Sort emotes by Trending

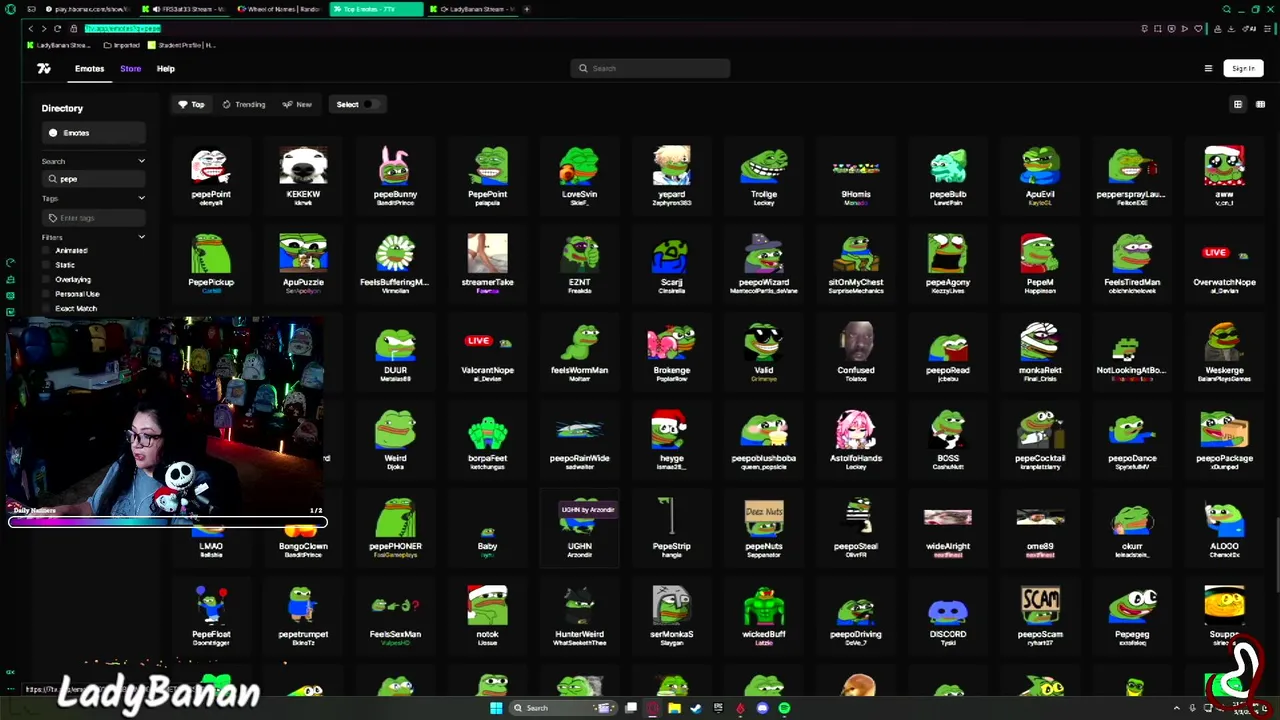(244, 104)
